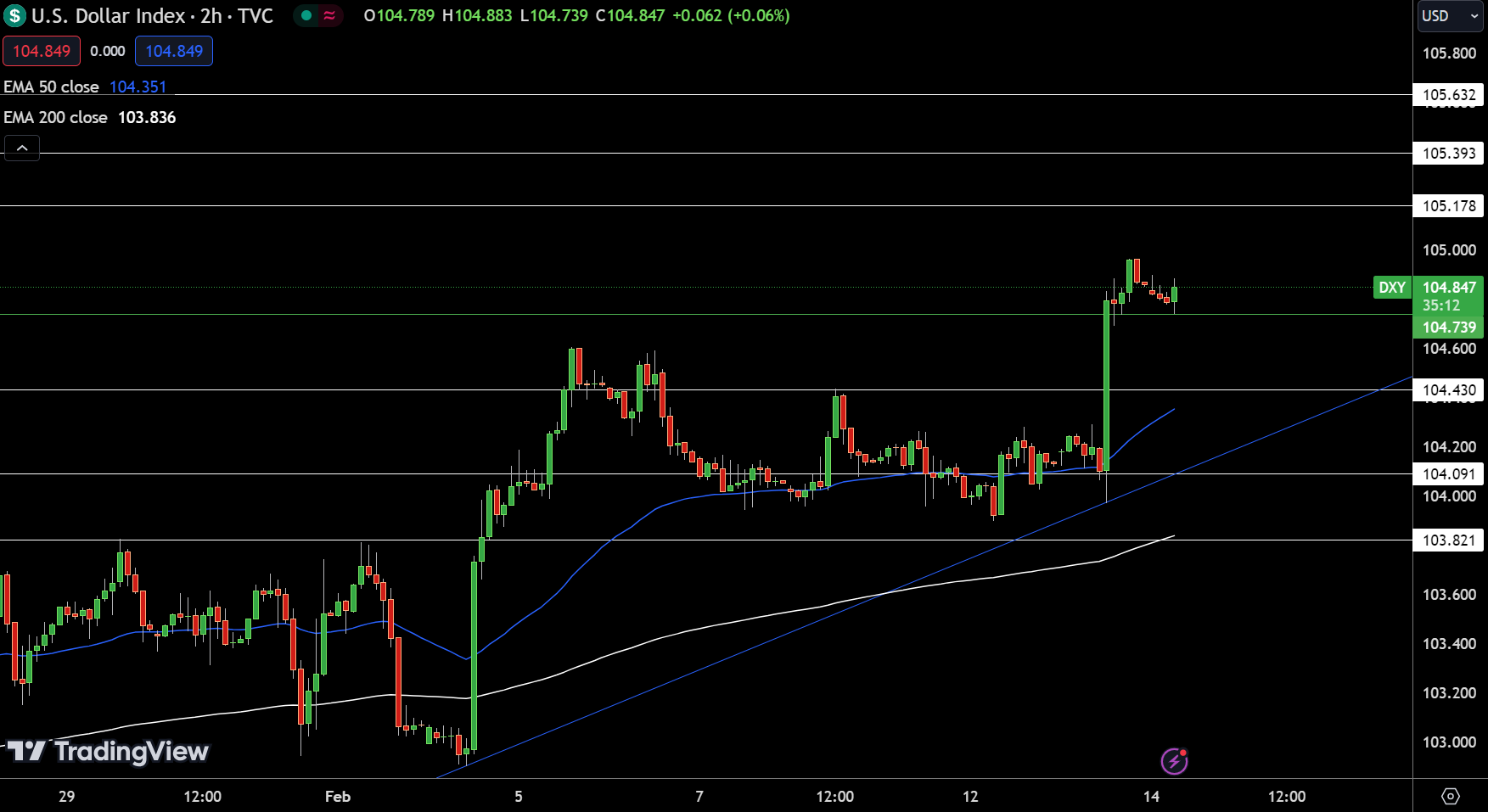
Task: Click the 105.000 price axis label
Action: tap(1449, 249)
